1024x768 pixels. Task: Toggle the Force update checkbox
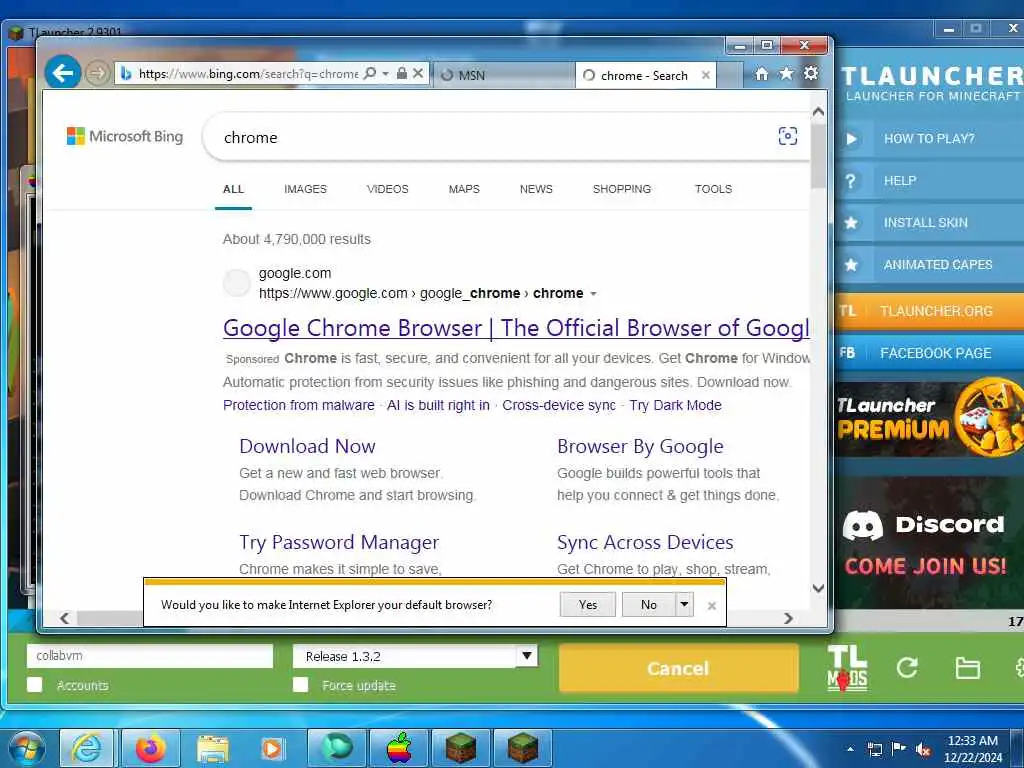(300, 684)
